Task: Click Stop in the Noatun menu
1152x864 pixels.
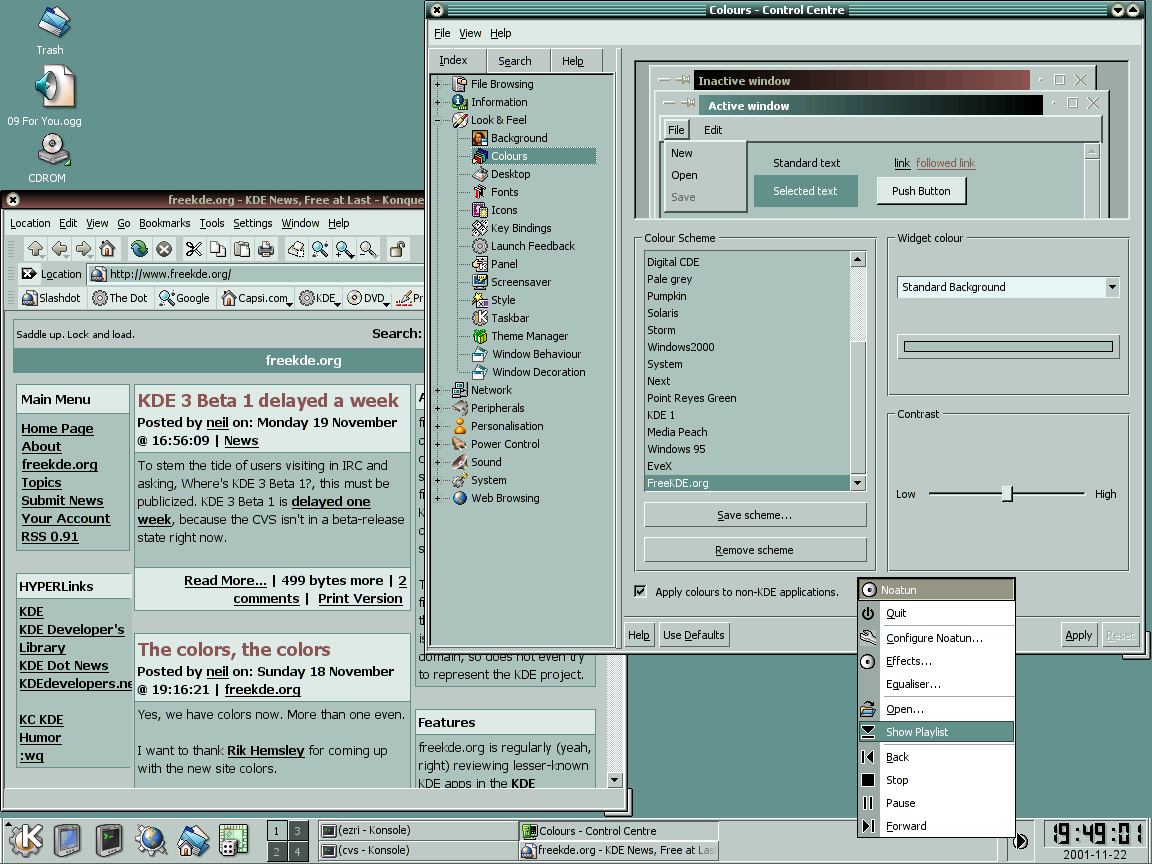Action: (936, 780)
